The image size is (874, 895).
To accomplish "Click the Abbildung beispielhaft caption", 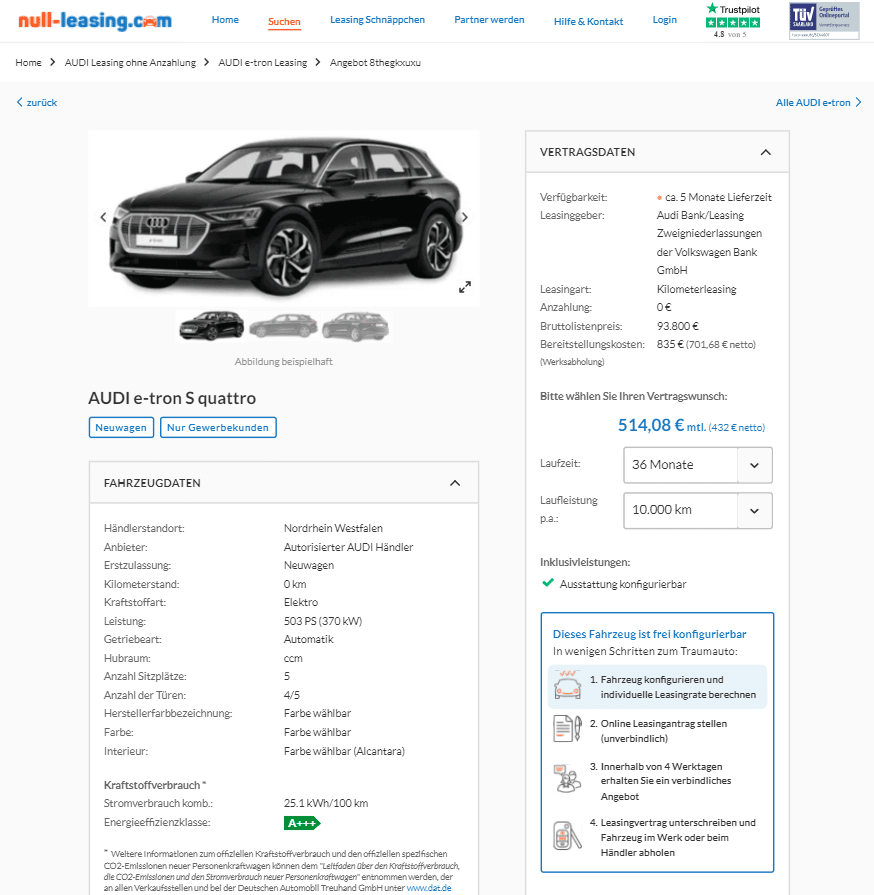I will (284, 361).
